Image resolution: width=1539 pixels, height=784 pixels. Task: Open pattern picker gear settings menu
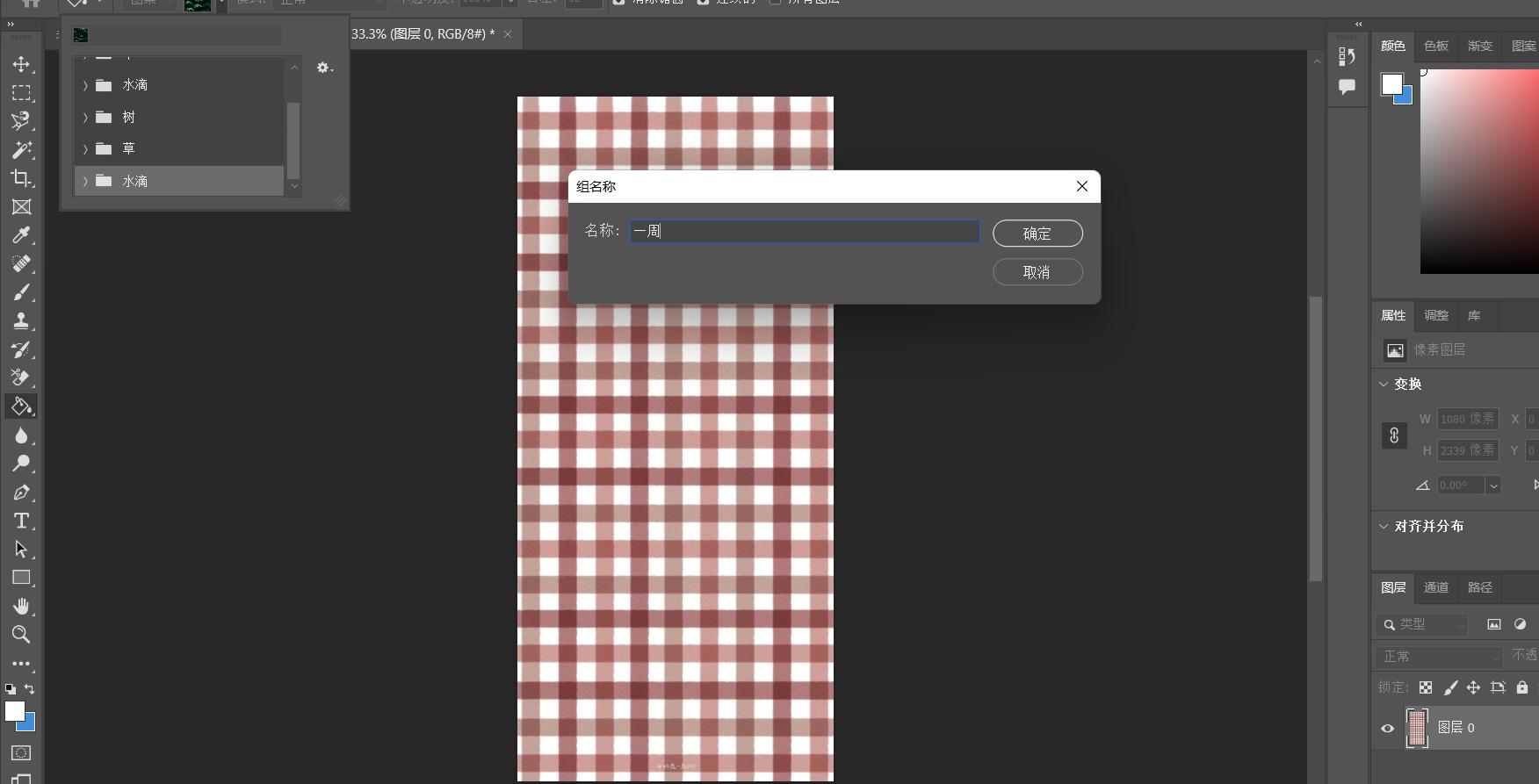click(x=324, y=68)
